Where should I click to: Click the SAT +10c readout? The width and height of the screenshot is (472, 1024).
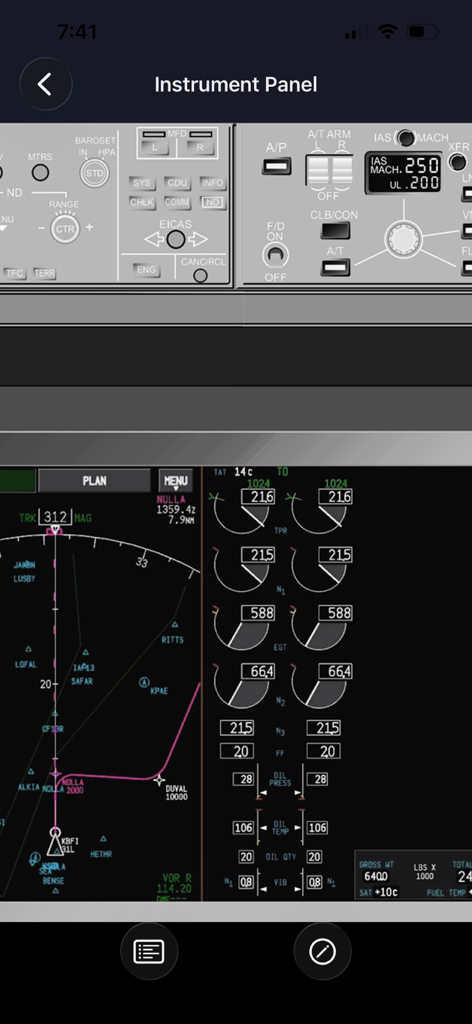(x=379, y=892)
